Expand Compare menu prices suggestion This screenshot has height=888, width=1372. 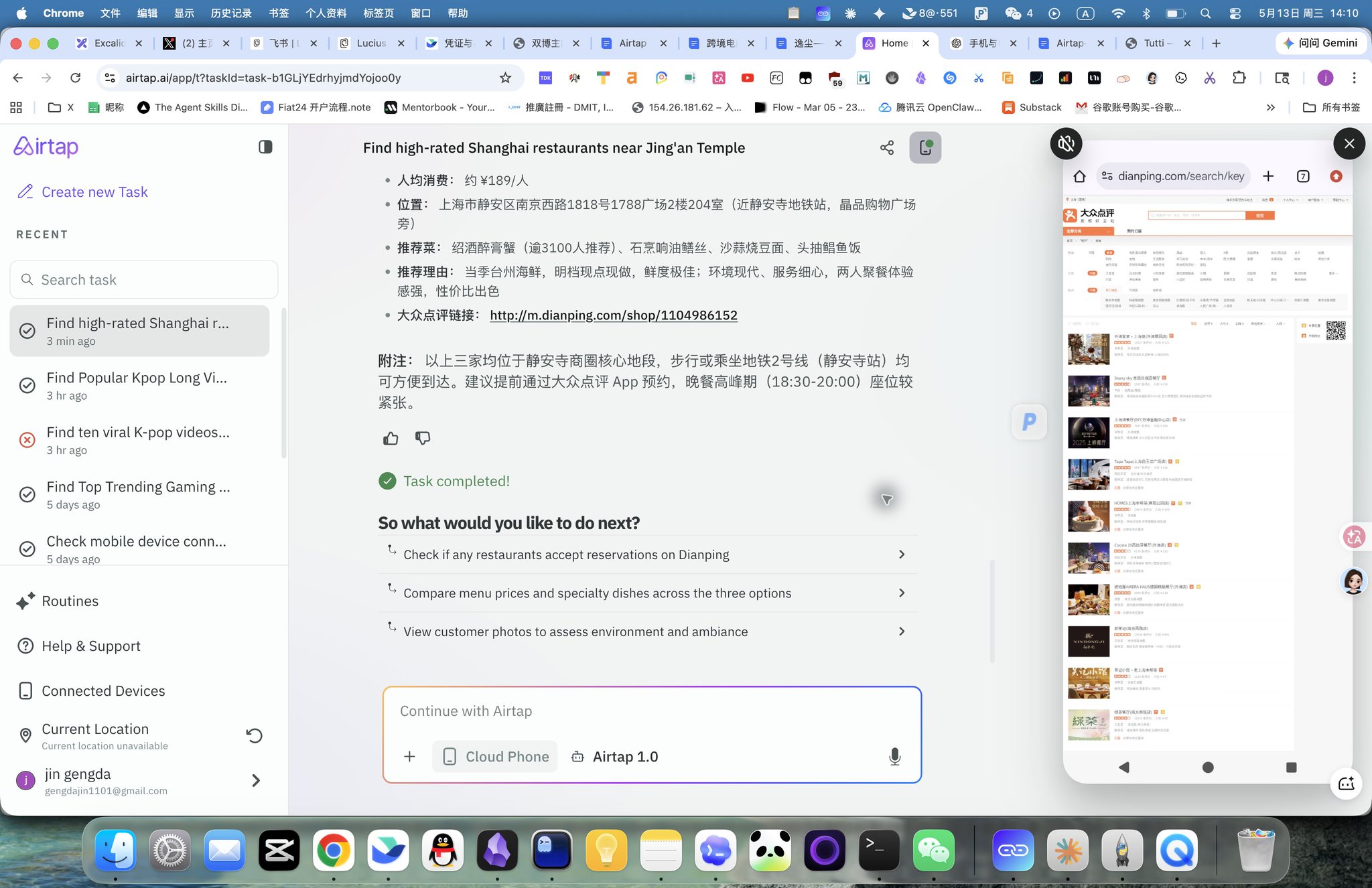tap(648, 593)
